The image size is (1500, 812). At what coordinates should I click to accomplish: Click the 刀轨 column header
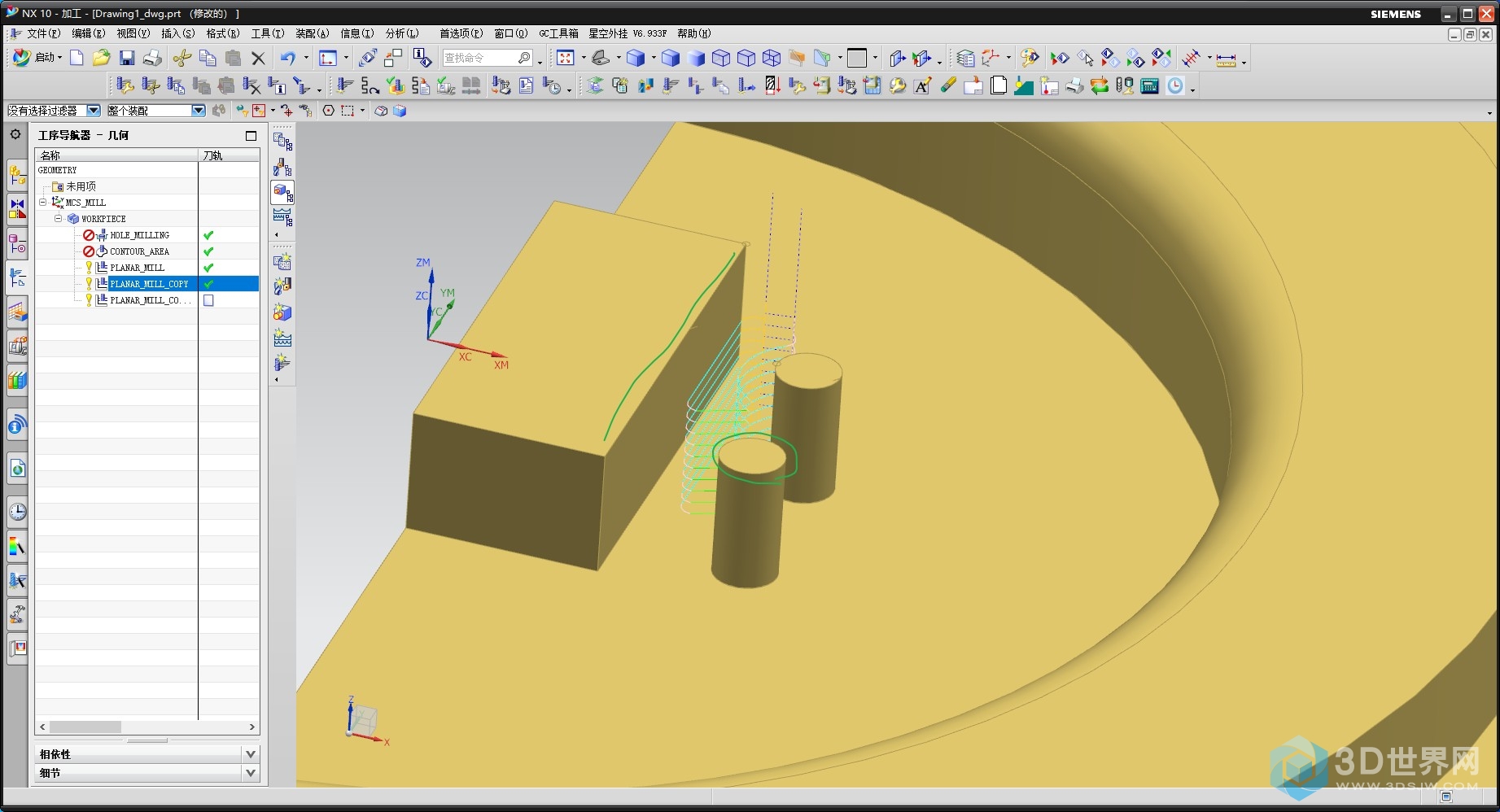pos(229,155)
